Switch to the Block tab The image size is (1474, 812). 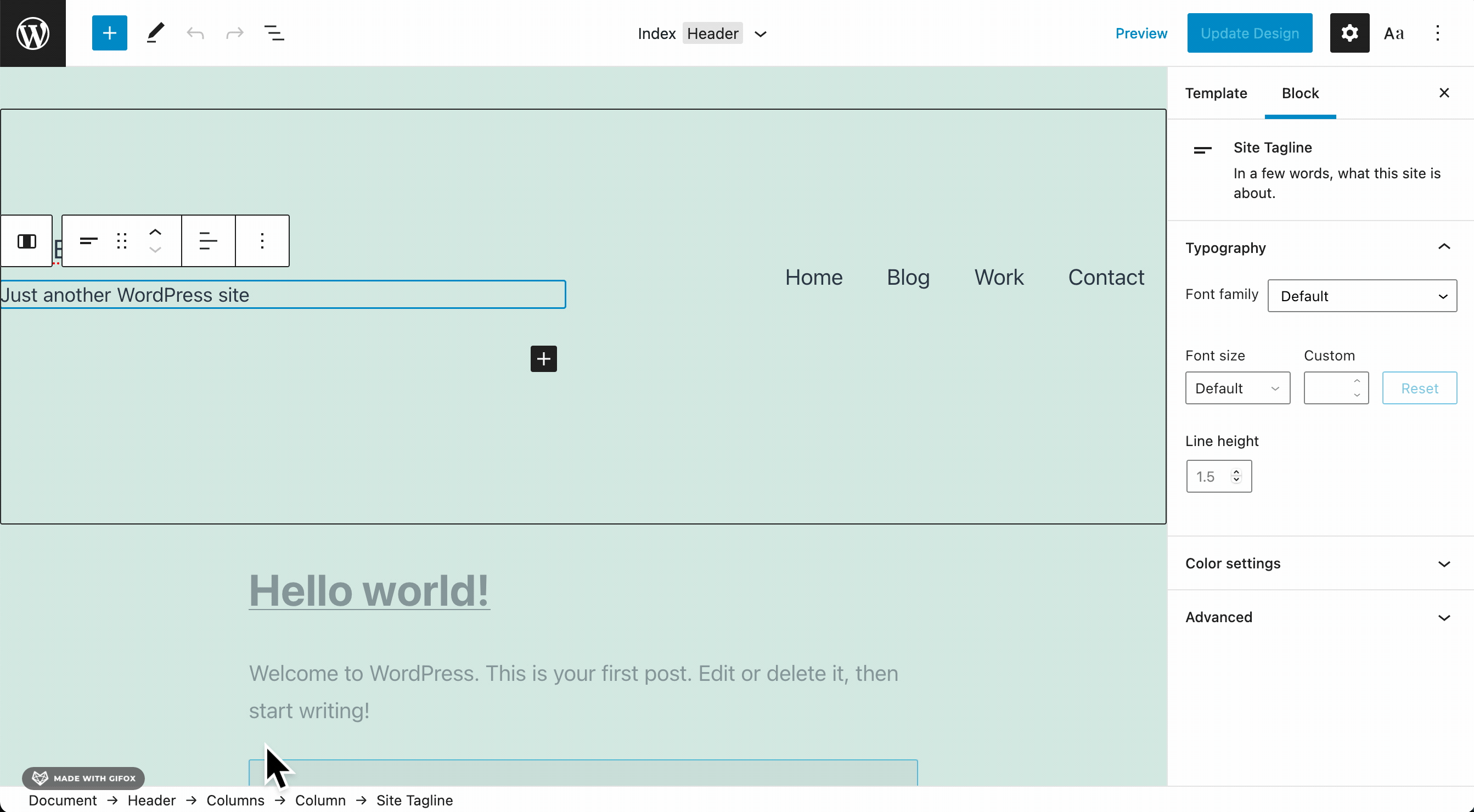pos(1299,93)
